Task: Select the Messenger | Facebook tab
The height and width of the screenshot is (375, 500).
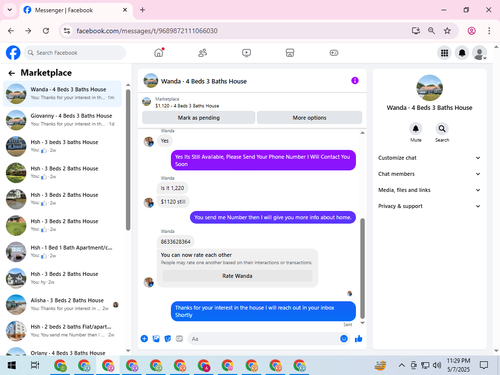Action: [x=76, y=10]
